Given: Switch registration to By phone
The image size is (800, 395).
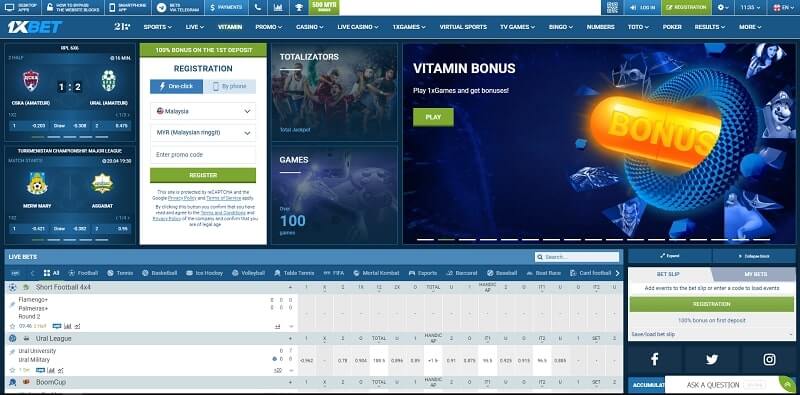Looking at the screenshot, I should (x=230, y=86).
